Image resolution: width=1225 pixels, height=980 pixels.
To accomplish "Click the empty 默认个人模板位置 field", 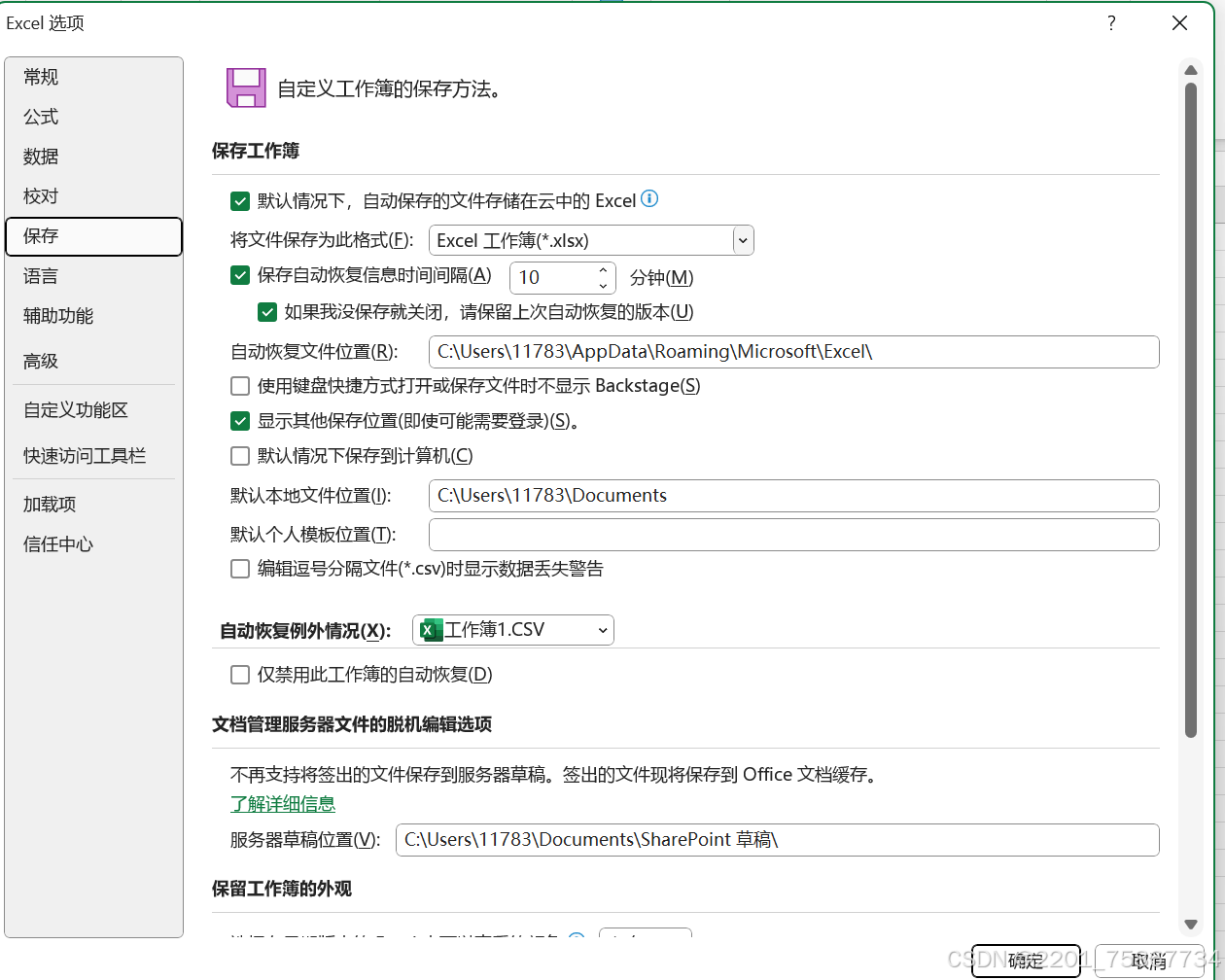I will (x=793, y=535).
